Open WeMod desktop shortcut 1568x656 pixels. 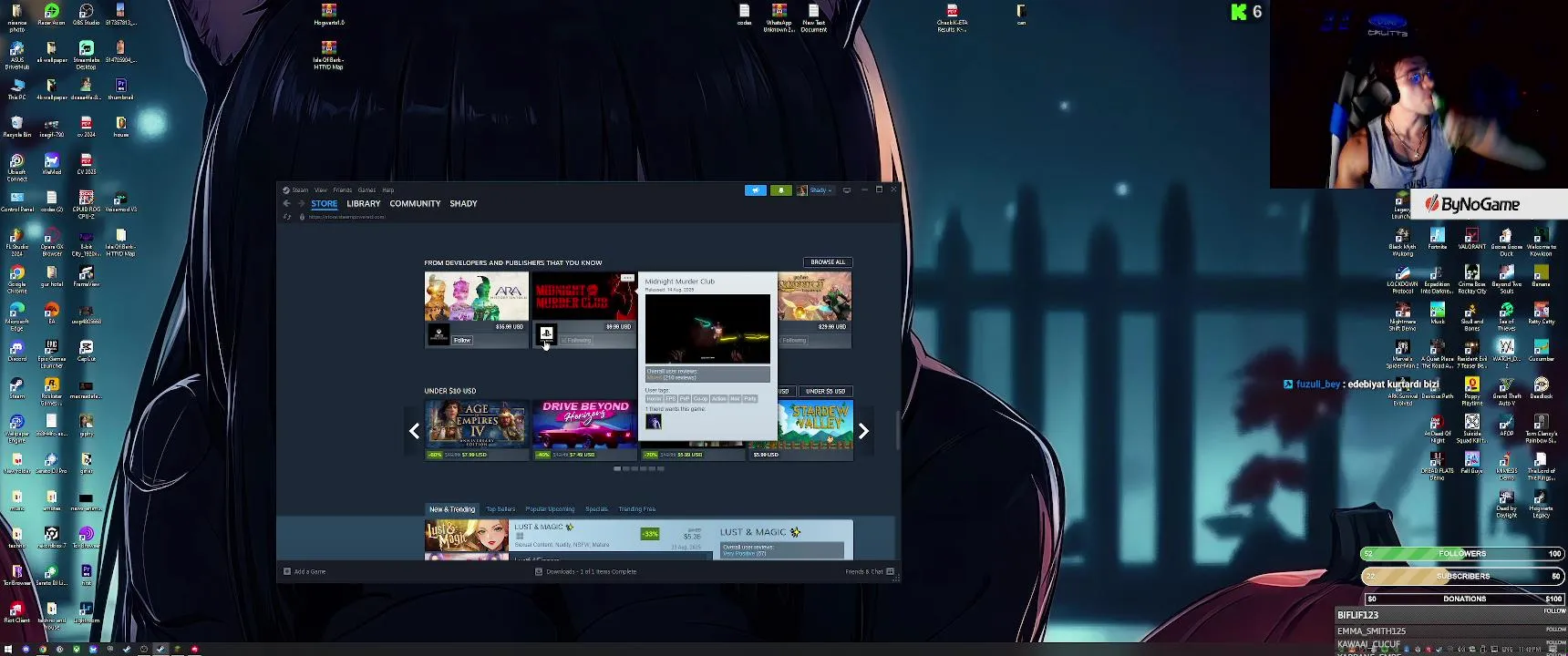point(52,164)
